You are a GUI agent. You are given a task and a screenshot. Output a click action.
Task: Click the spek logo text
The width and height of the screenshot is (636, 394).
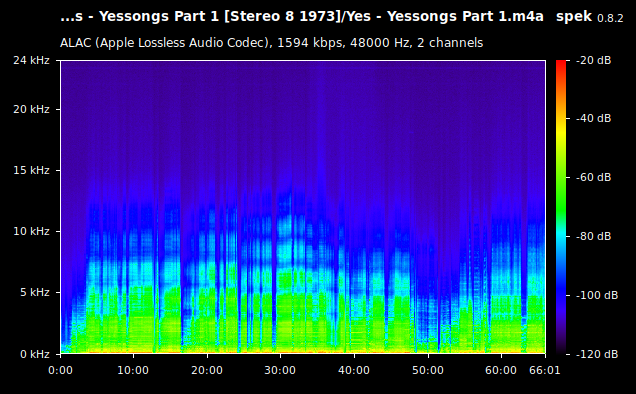click(574, 17)
